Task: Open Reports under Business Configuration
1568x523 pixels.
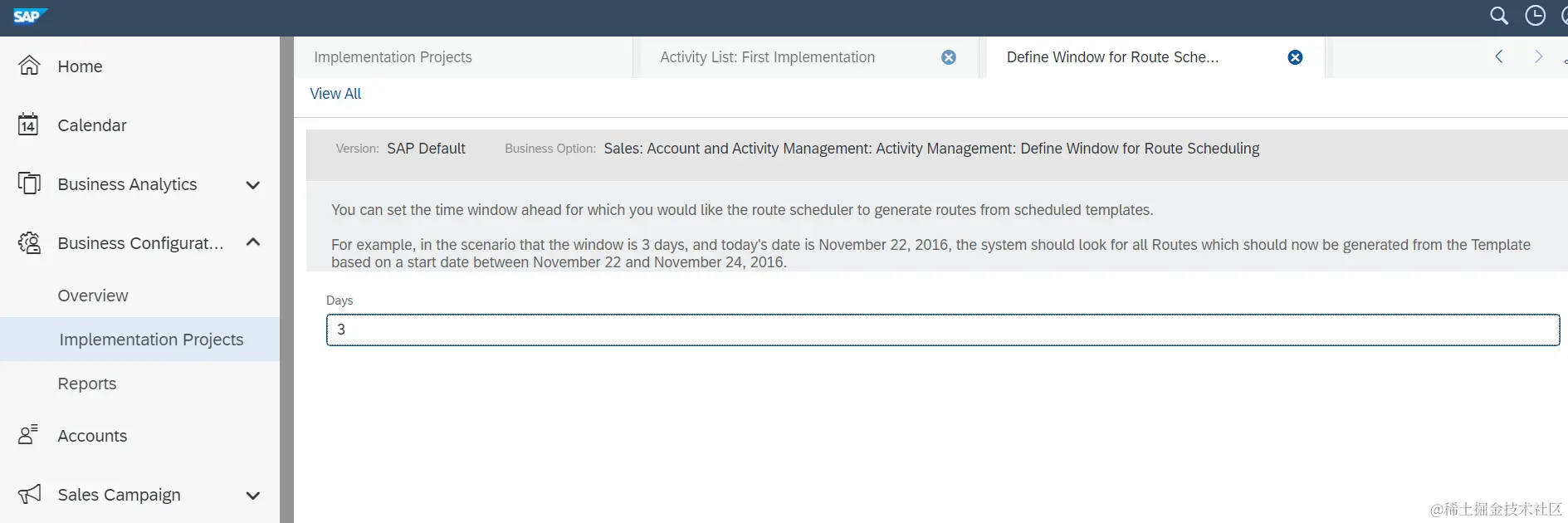Action: pyautogui.click(x=87, y=384)
